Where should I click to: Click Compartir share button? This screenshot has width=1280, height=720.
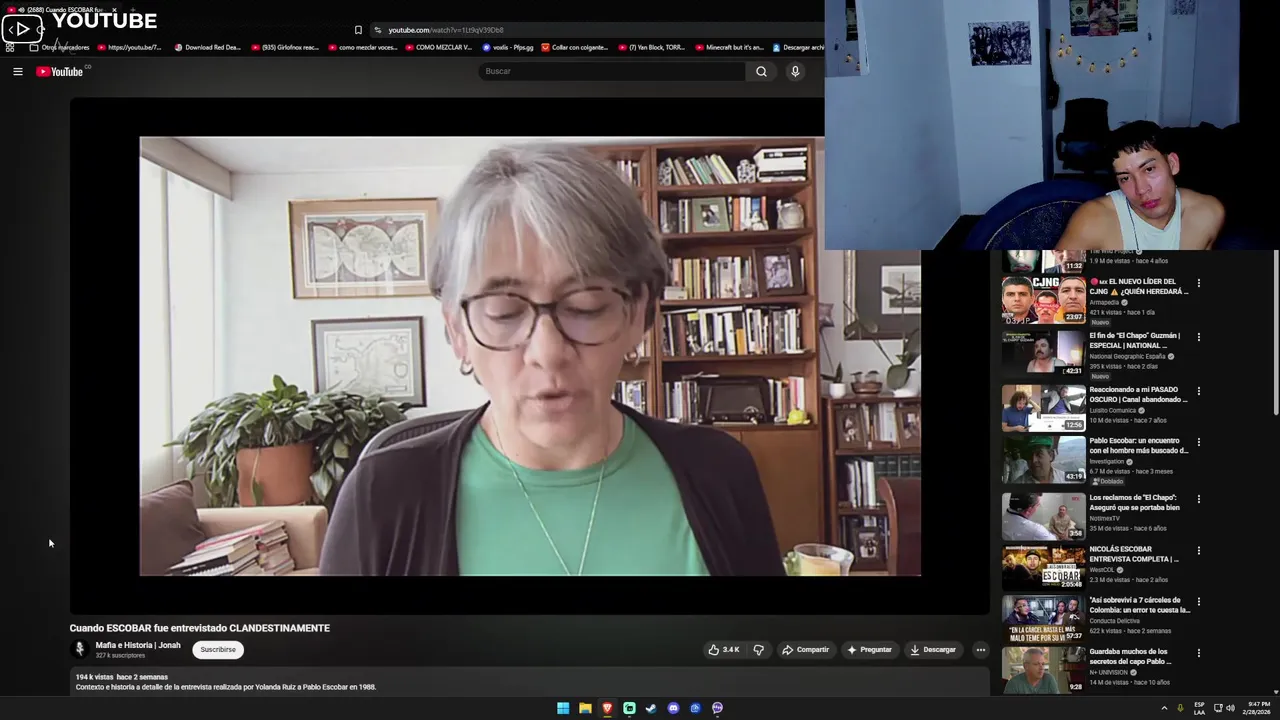point(806,650)
